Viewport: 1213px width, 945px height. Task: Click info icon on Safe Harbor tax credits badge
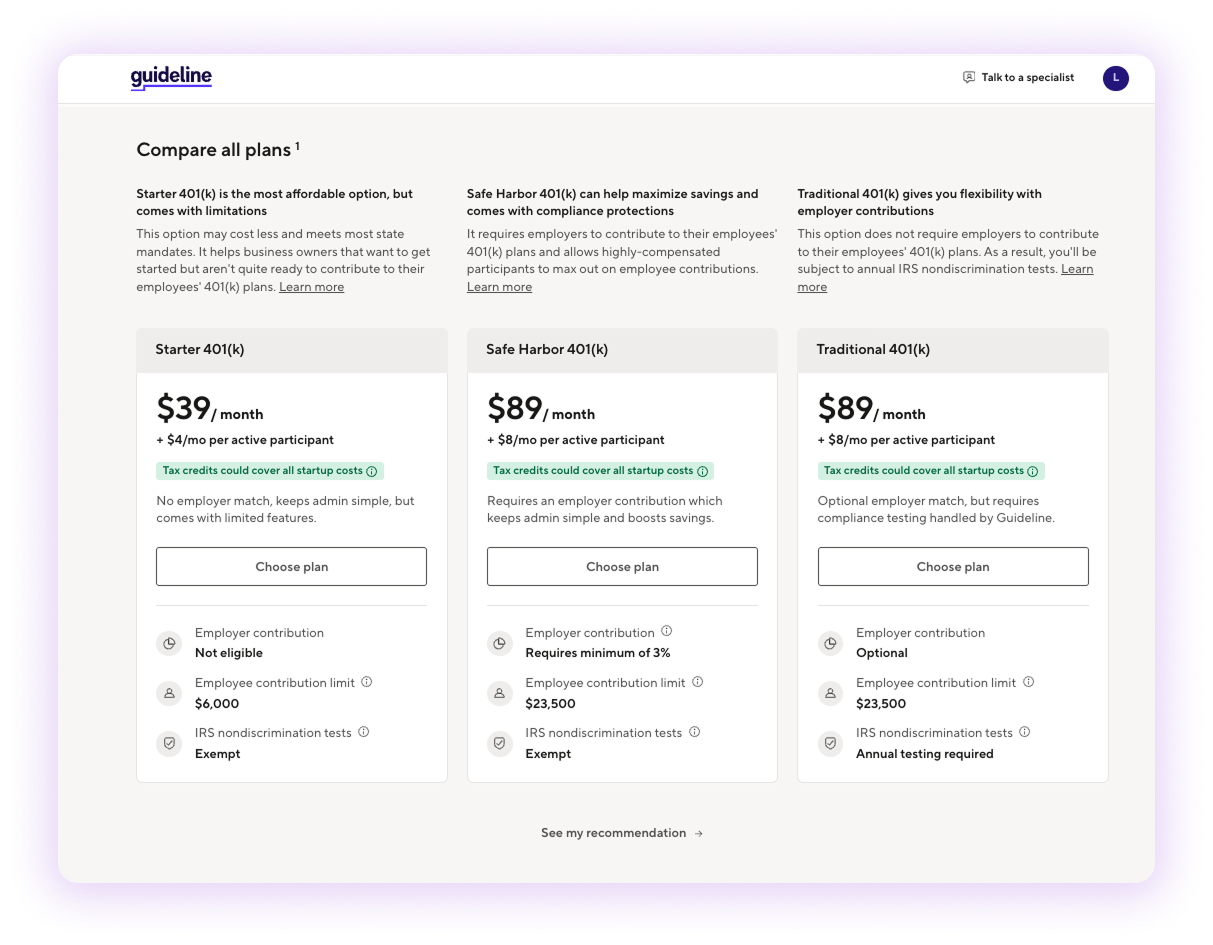(702, 471)
